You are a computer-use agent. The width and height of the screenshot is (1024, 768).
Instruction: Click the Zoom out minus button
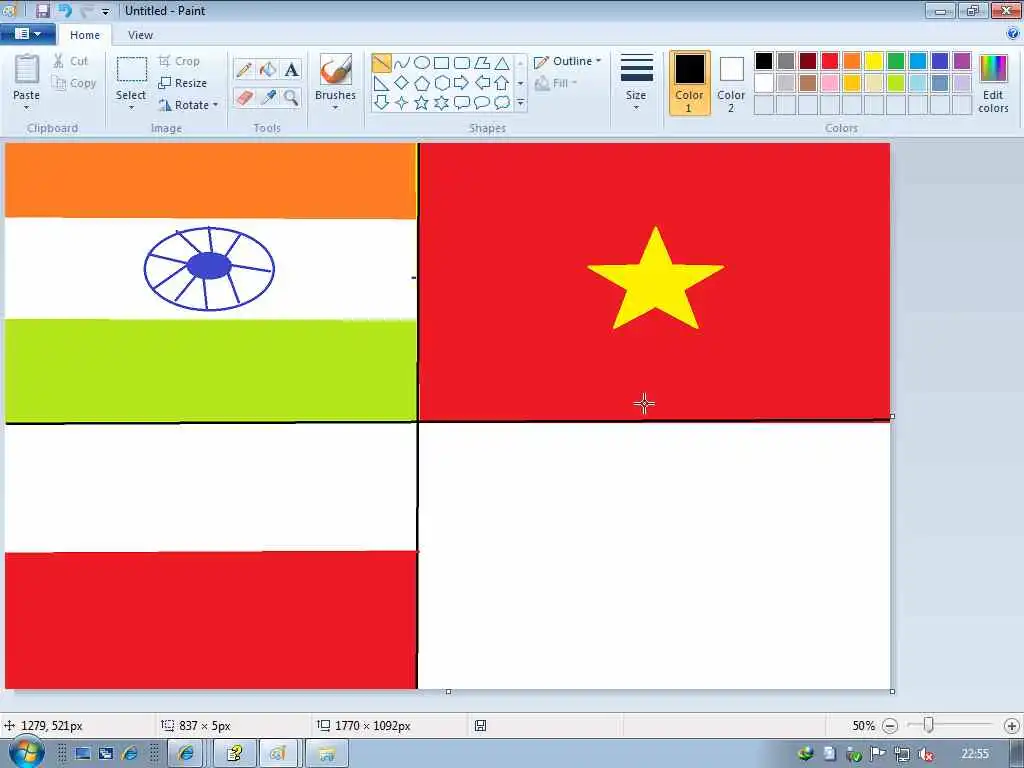(889, 726)
